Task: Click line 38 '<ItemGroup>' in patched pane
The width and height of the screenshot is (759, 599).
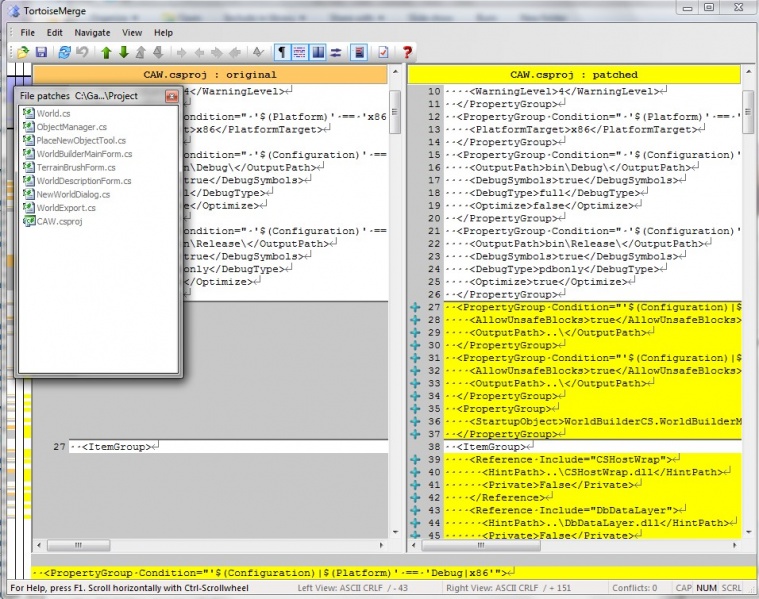Action: [x=593, y=446]
